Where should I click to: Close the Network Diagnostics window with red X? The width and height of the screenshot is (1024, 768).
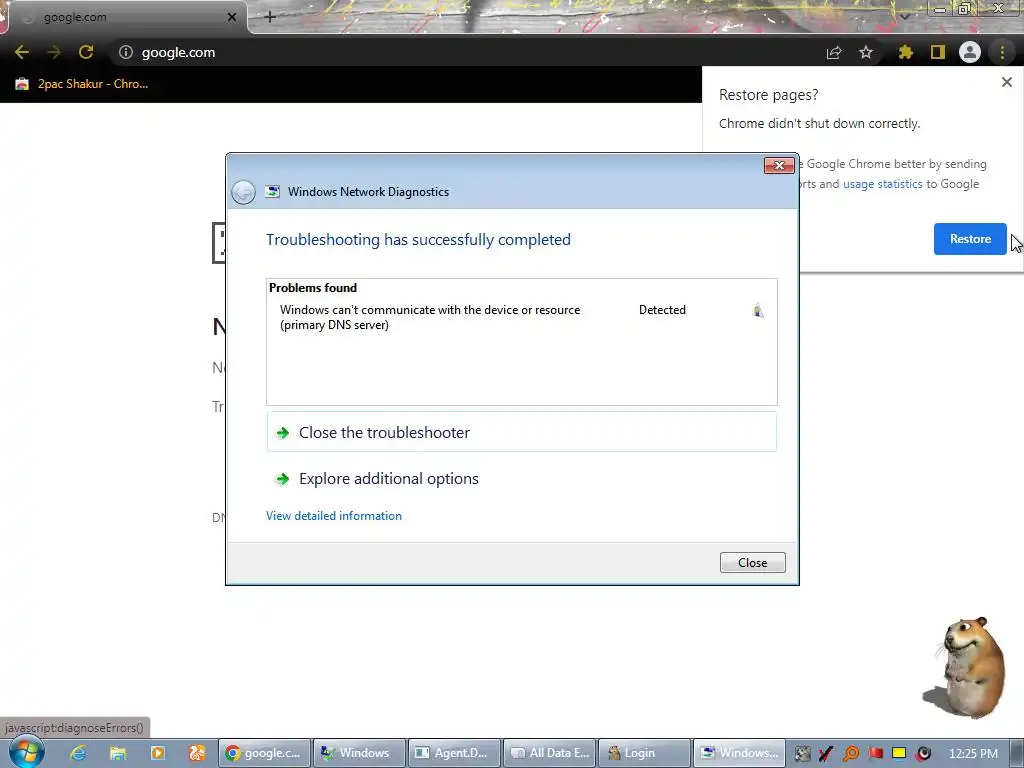[779, 165]
